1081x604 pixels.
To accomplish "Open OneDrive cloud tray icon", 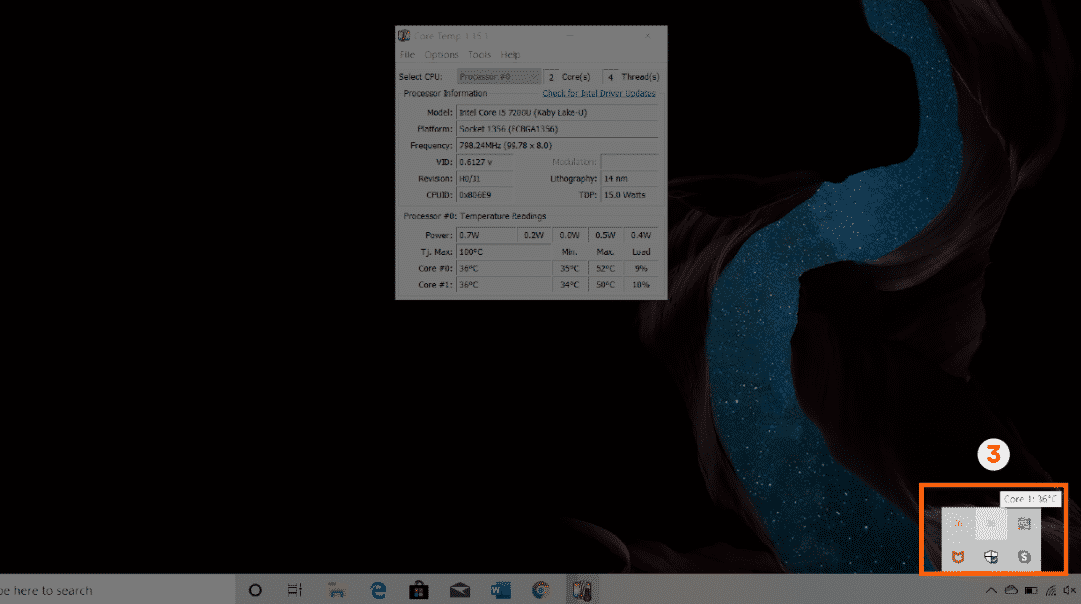I will (x=1011, y=590).
